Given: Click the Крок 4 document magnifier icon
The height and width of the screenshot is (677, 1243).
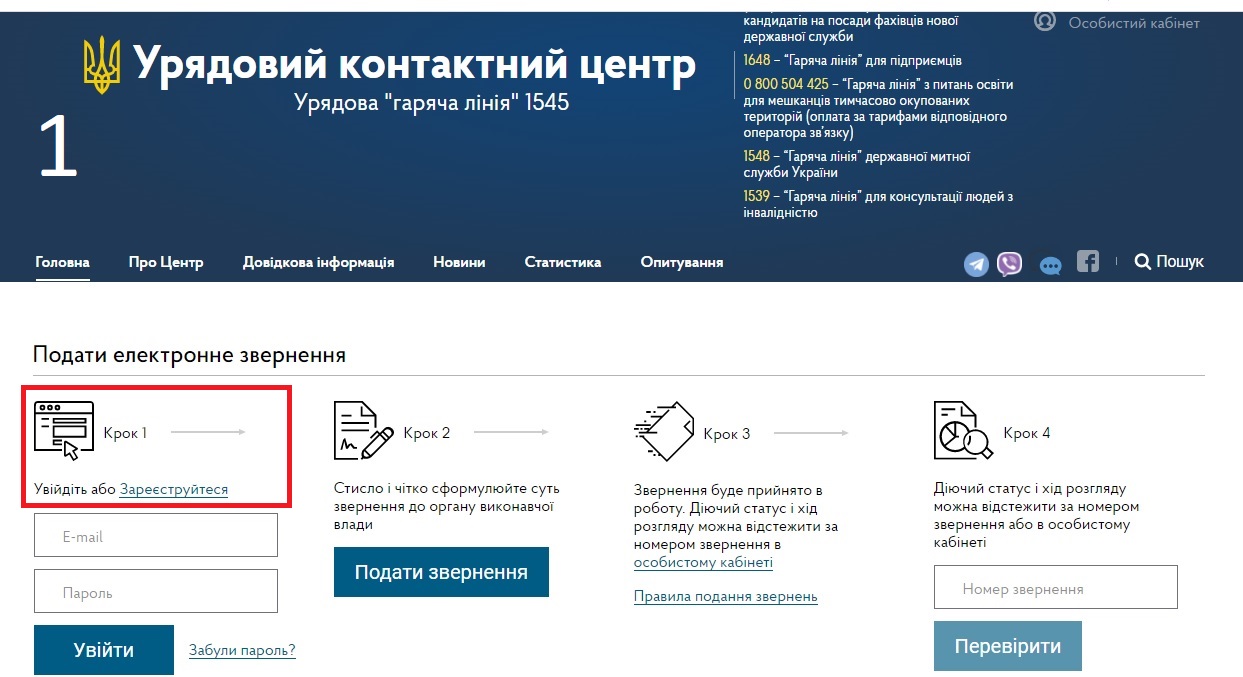Looking at the screenshot, I should click(962, 431).
